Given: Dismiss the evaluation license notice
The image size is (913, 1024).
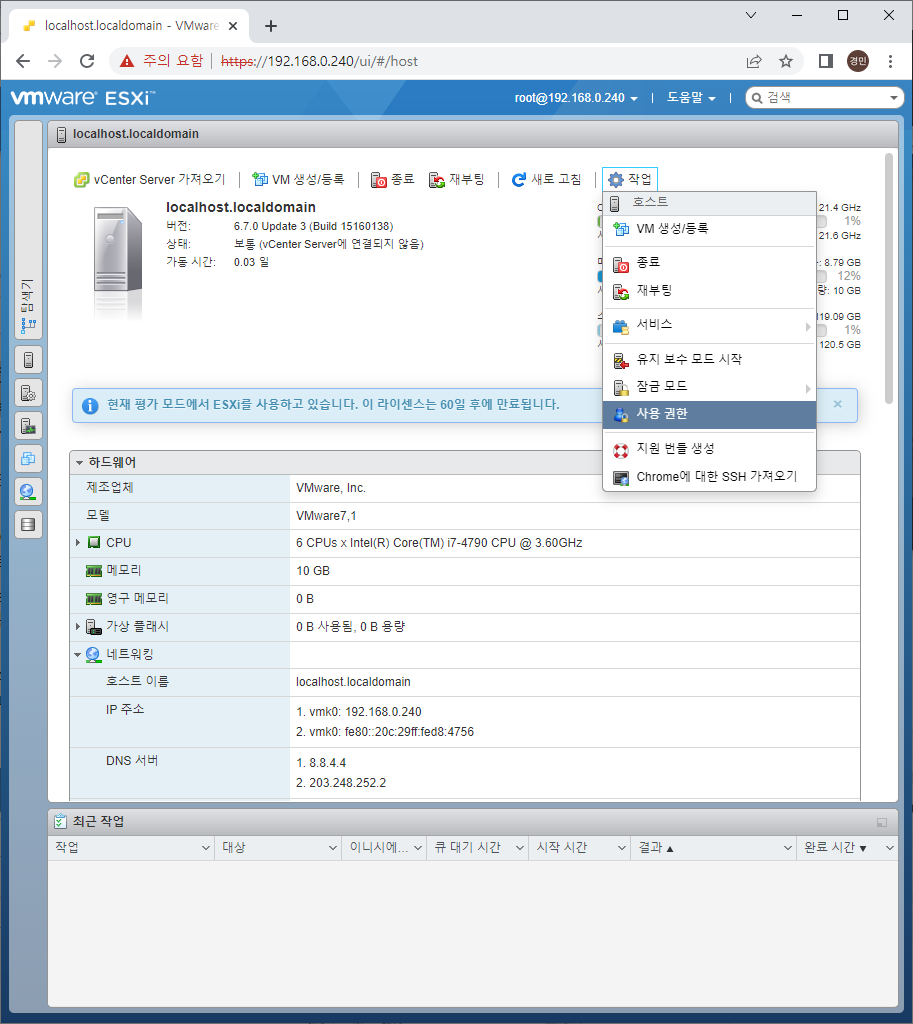Looking at the screenshot, I should coord(837,404).
